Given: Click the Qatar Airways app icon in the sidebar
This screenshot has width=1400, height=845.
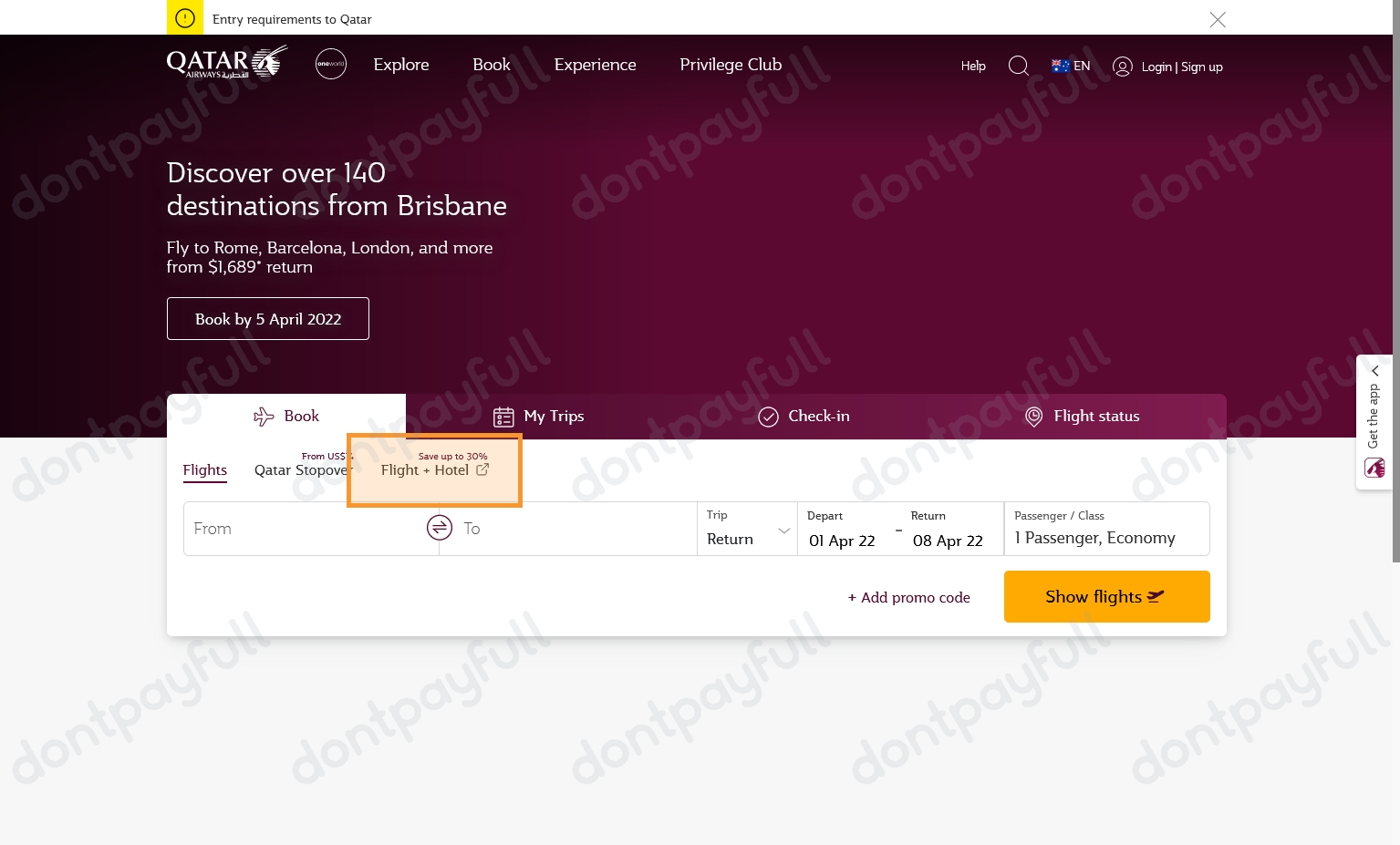Looking at the screenshot, I should click(1374, 468).
